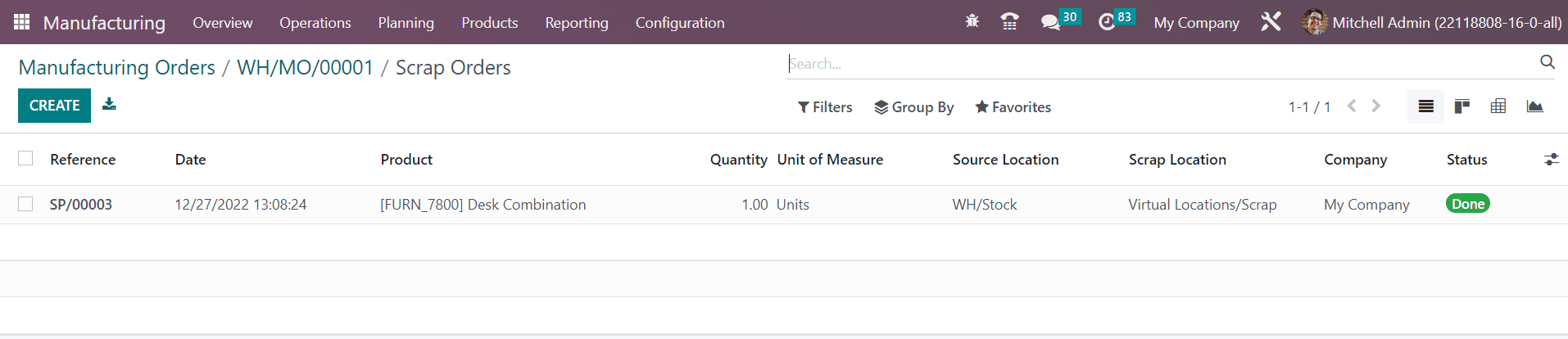Click the export download icon beside Create

tap(109, 104)
